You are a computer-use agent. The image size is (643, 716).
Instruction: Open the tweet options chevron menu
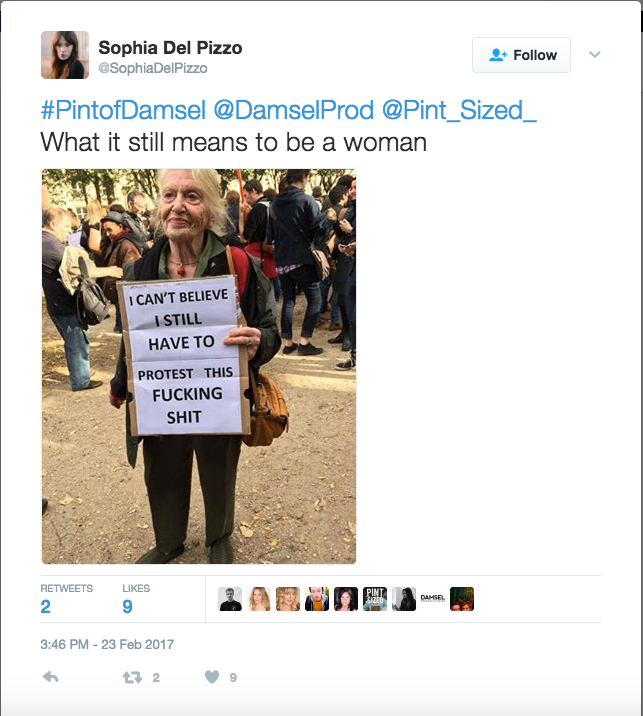595,55
